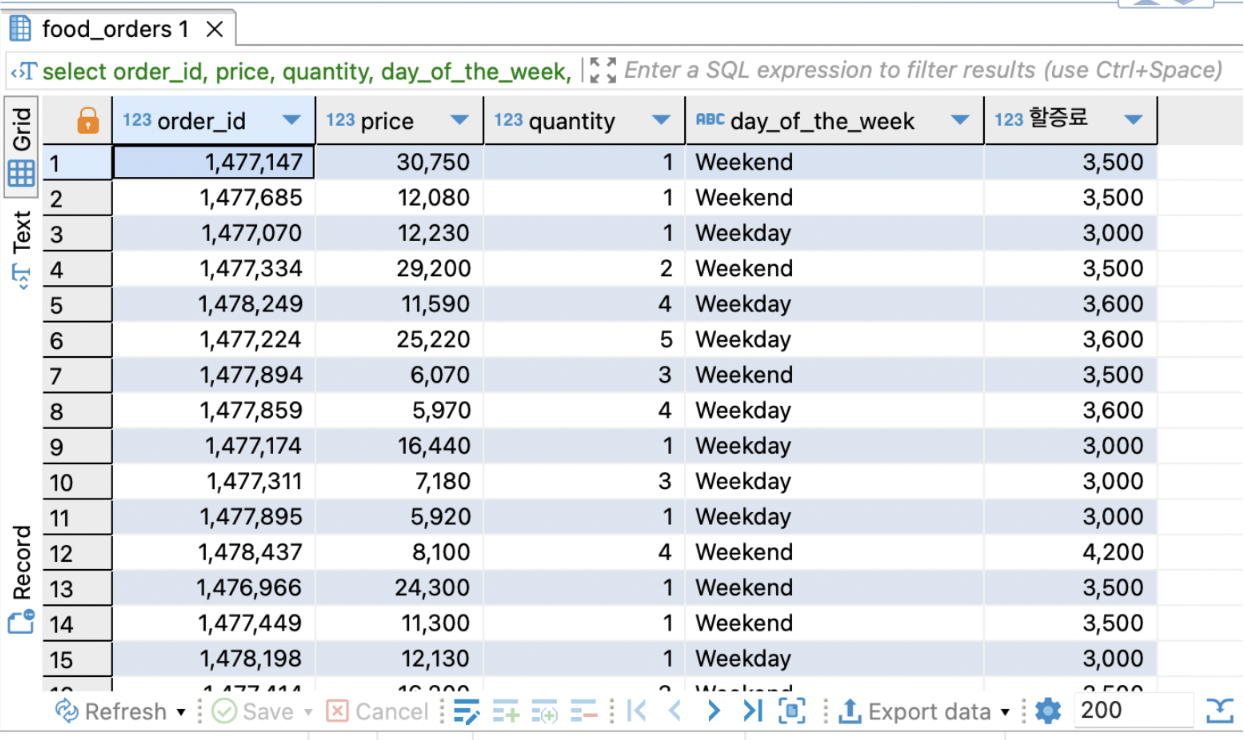Go to the next row arrow
The image size is (1244, 740).
pos(713,712)
